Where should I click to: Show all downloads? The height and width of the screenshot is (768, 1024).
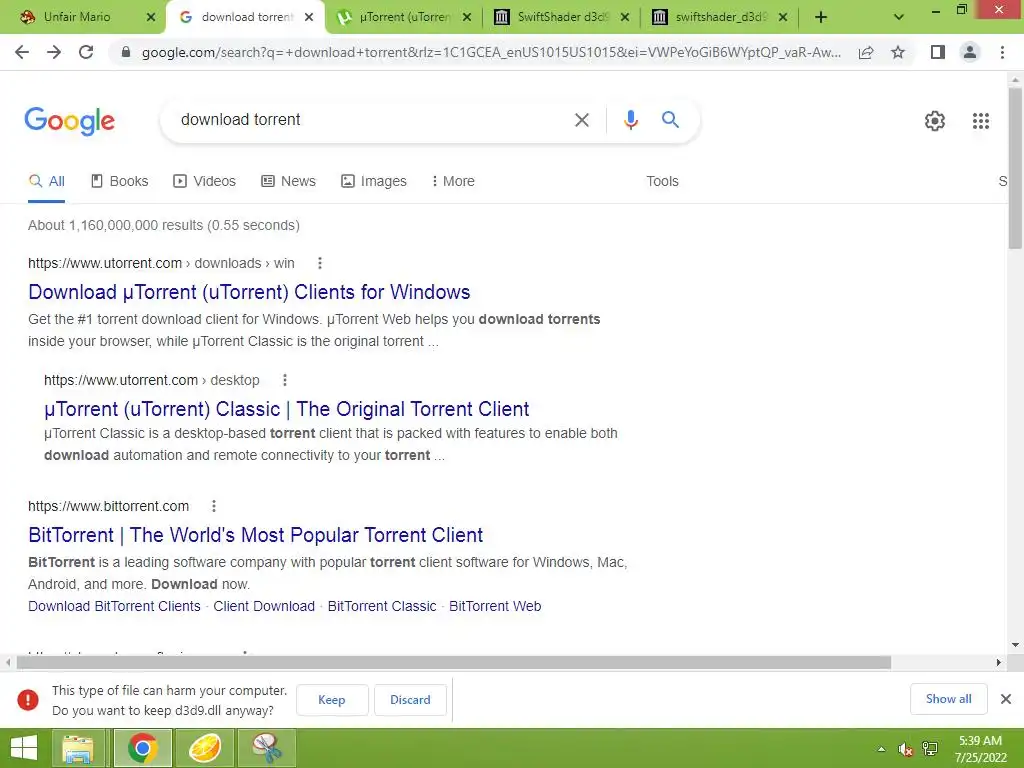948,699
